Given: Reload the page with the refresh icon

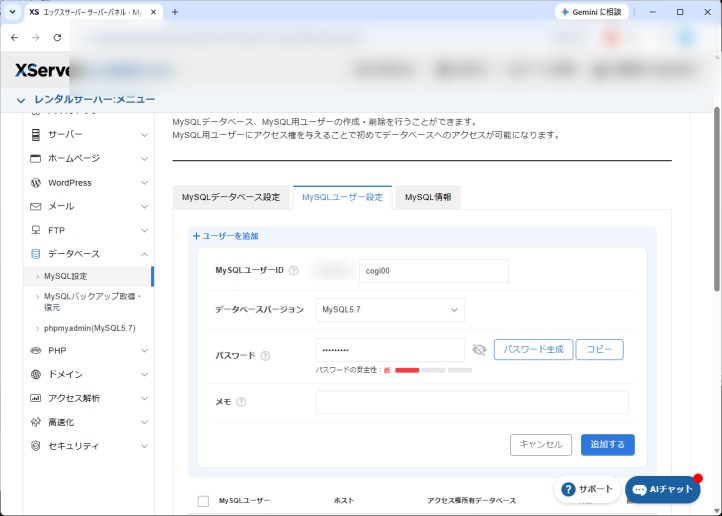Looking at the screenshot, I should click(x=57, y=38).
